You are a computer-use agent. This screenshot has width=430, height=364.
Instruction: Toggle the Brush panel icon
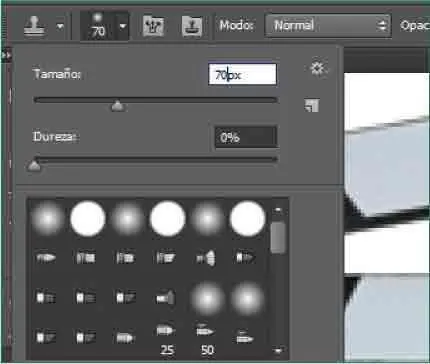click(x=153, y=26)
